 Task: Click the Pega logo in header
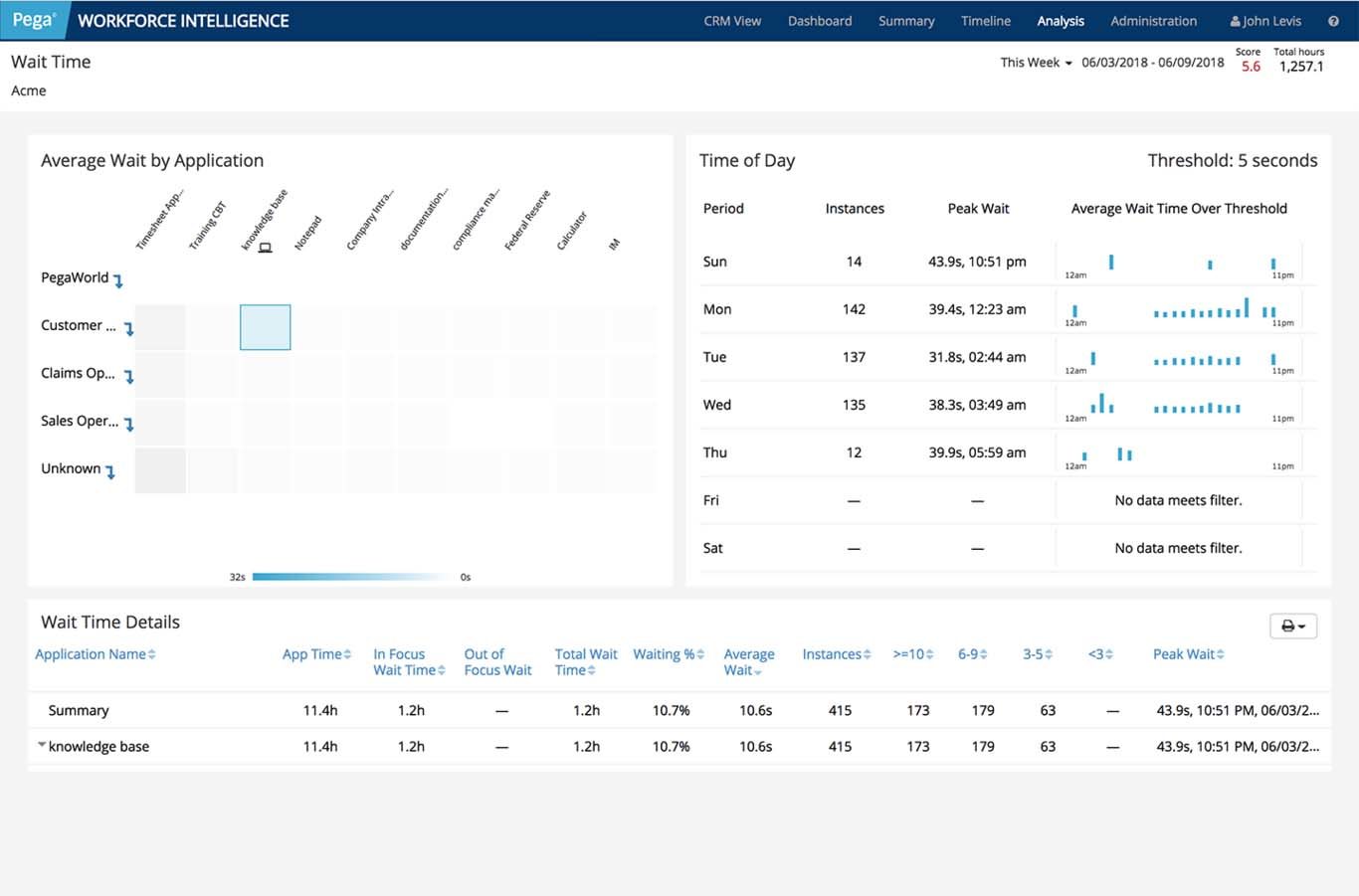click(x=34, y=21)
